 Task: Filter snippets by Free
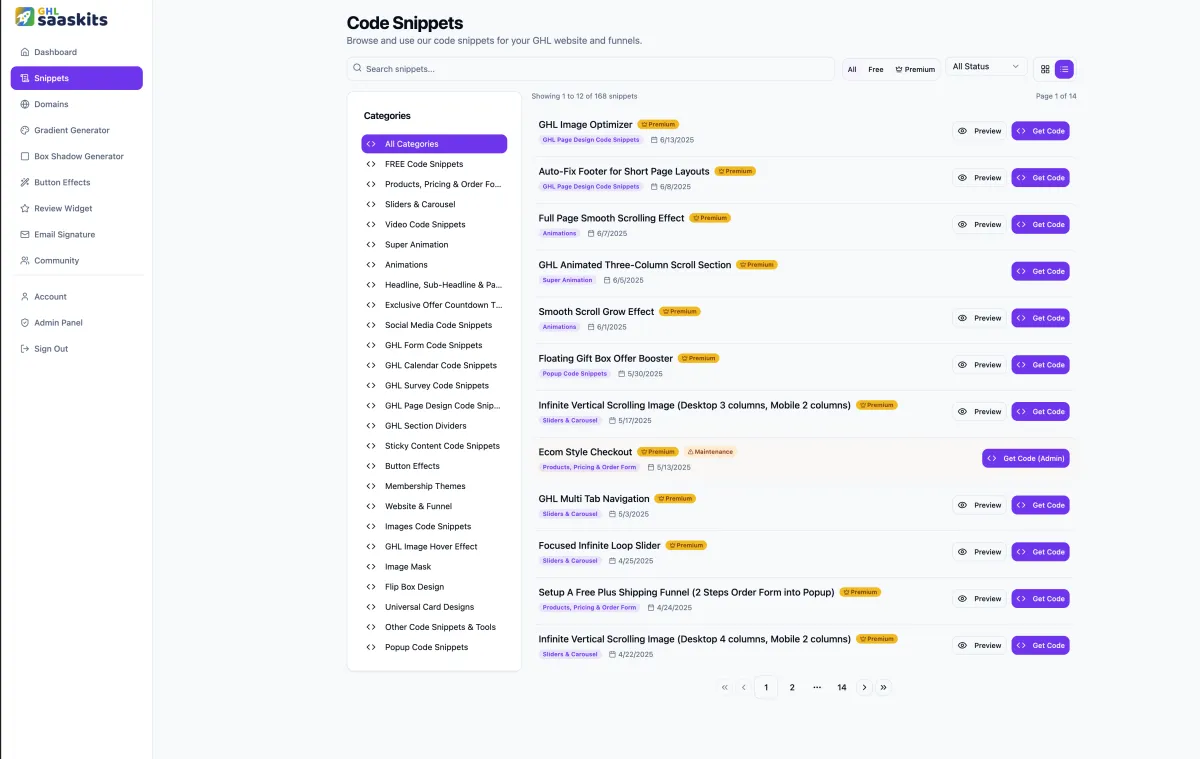coord(876,69)
